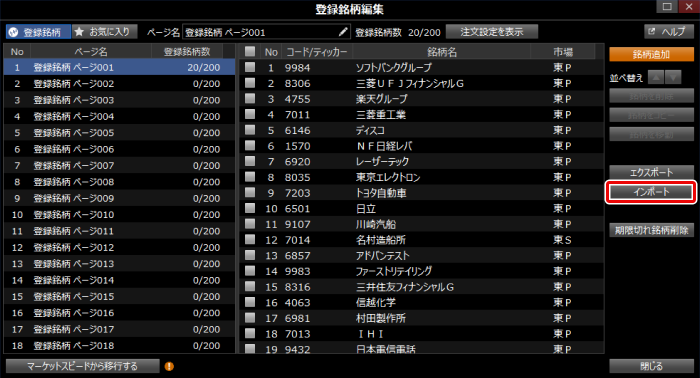Move stock down with the sort down arrow
Viewport: 700px width, 378px height.
[x=673, y=77]
